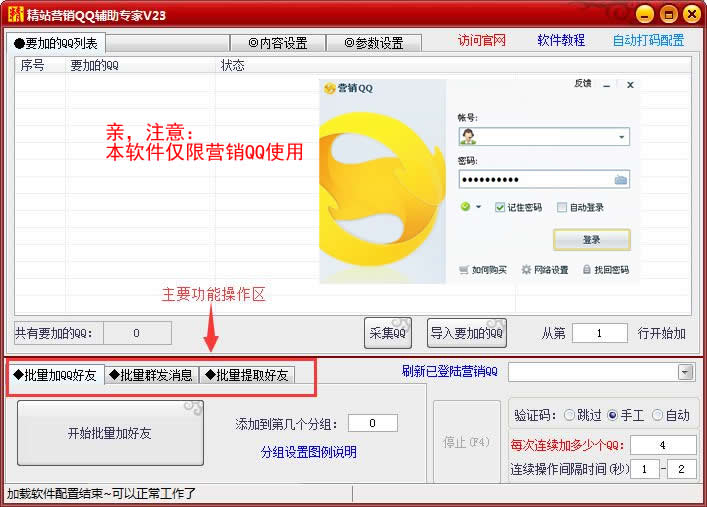This screenshot has height=507, width=707.
Task: Select the 自动 captcha radio button
Action: point(657,415)
